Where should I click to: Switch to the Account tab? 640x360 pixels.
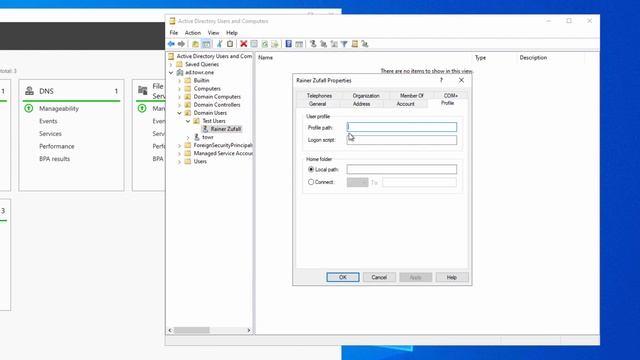point(405,104)
